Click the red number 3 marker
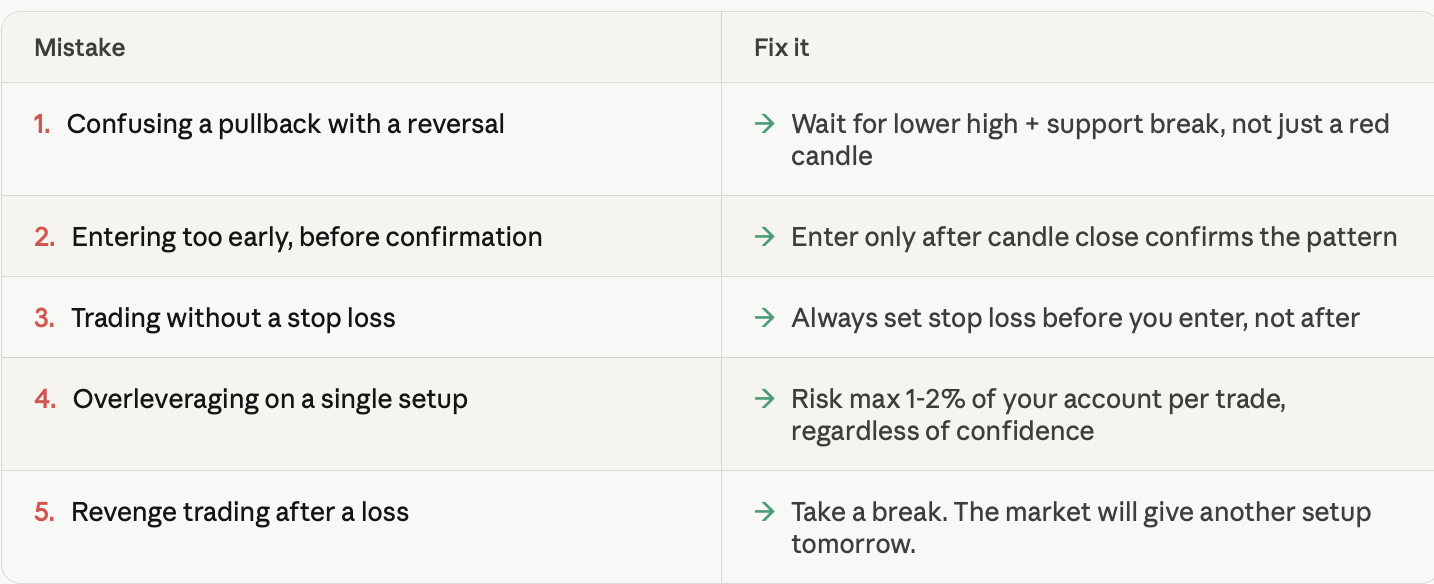 tap(44, 318)
